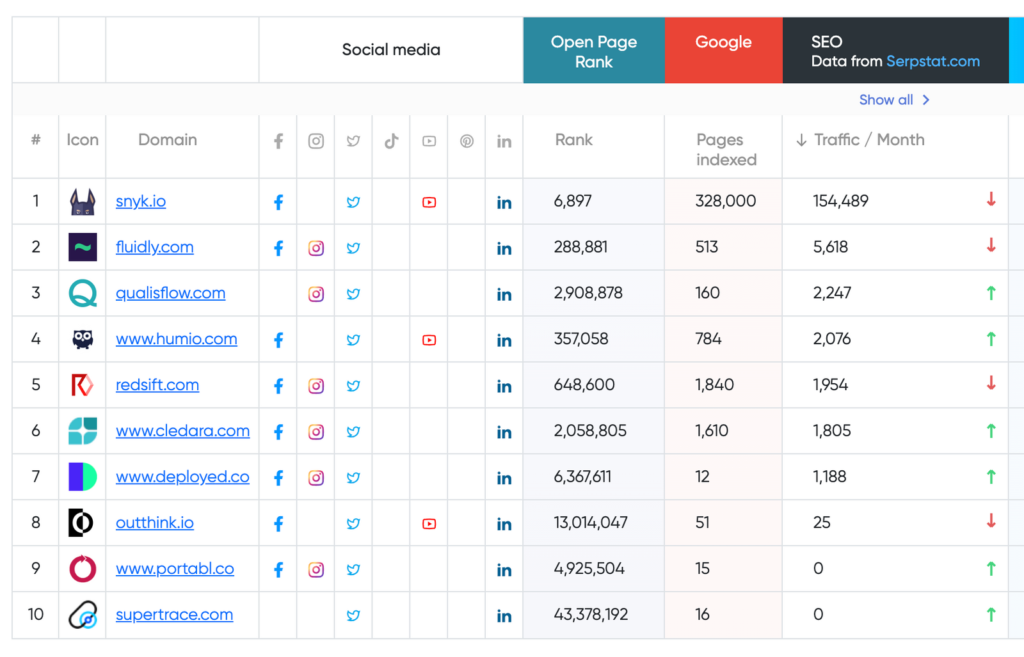Go to www.portabl.co domain link
1024x657 pixels.
(x=175, y=568)
